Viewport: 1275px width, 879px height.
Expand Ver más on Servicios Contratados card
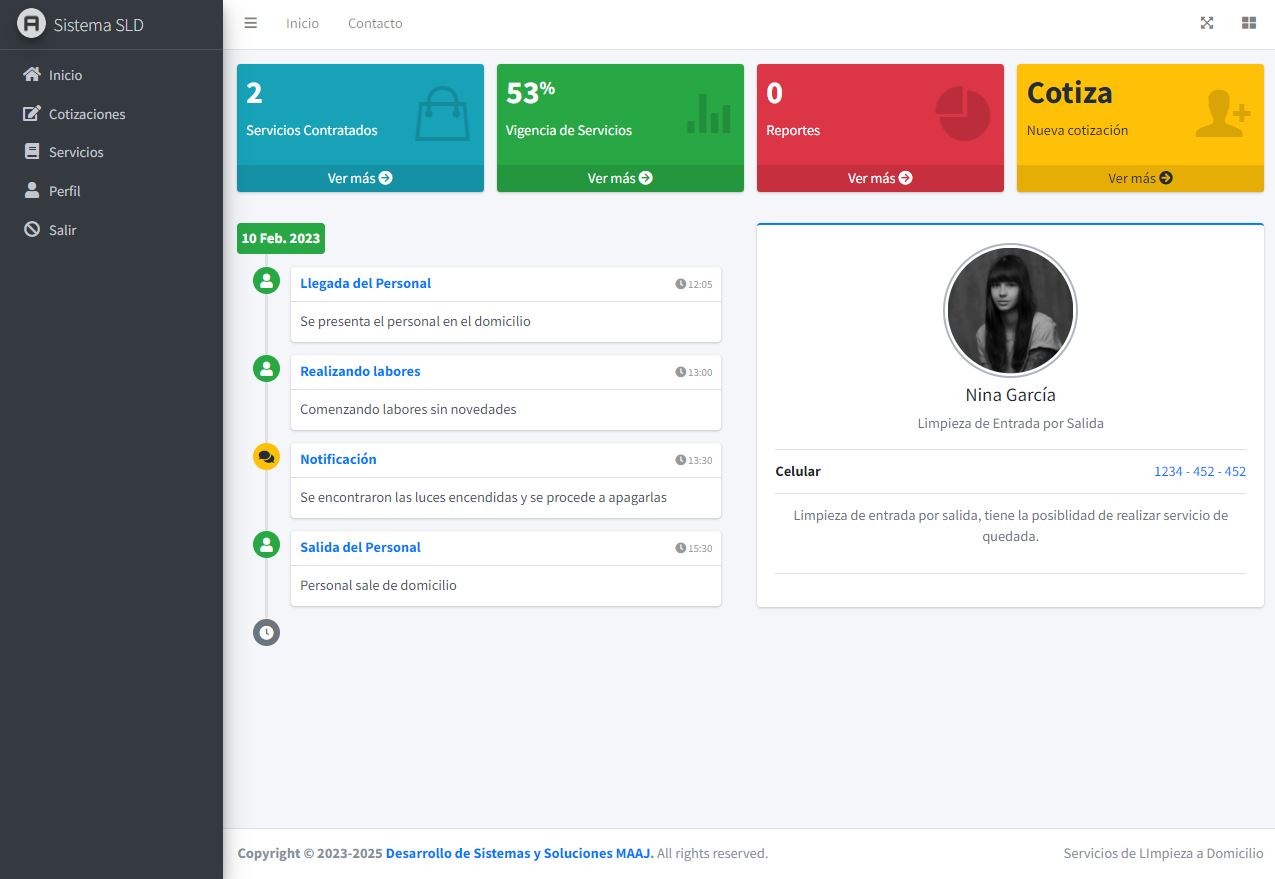[x=360, y=178]
